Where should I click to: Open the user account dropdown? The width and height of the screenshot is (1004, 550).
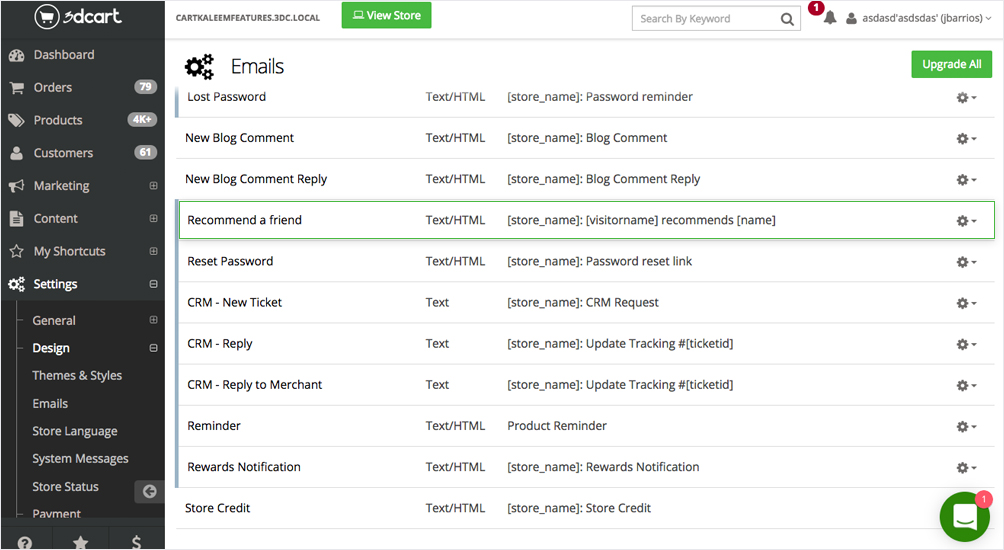[919, 18]
